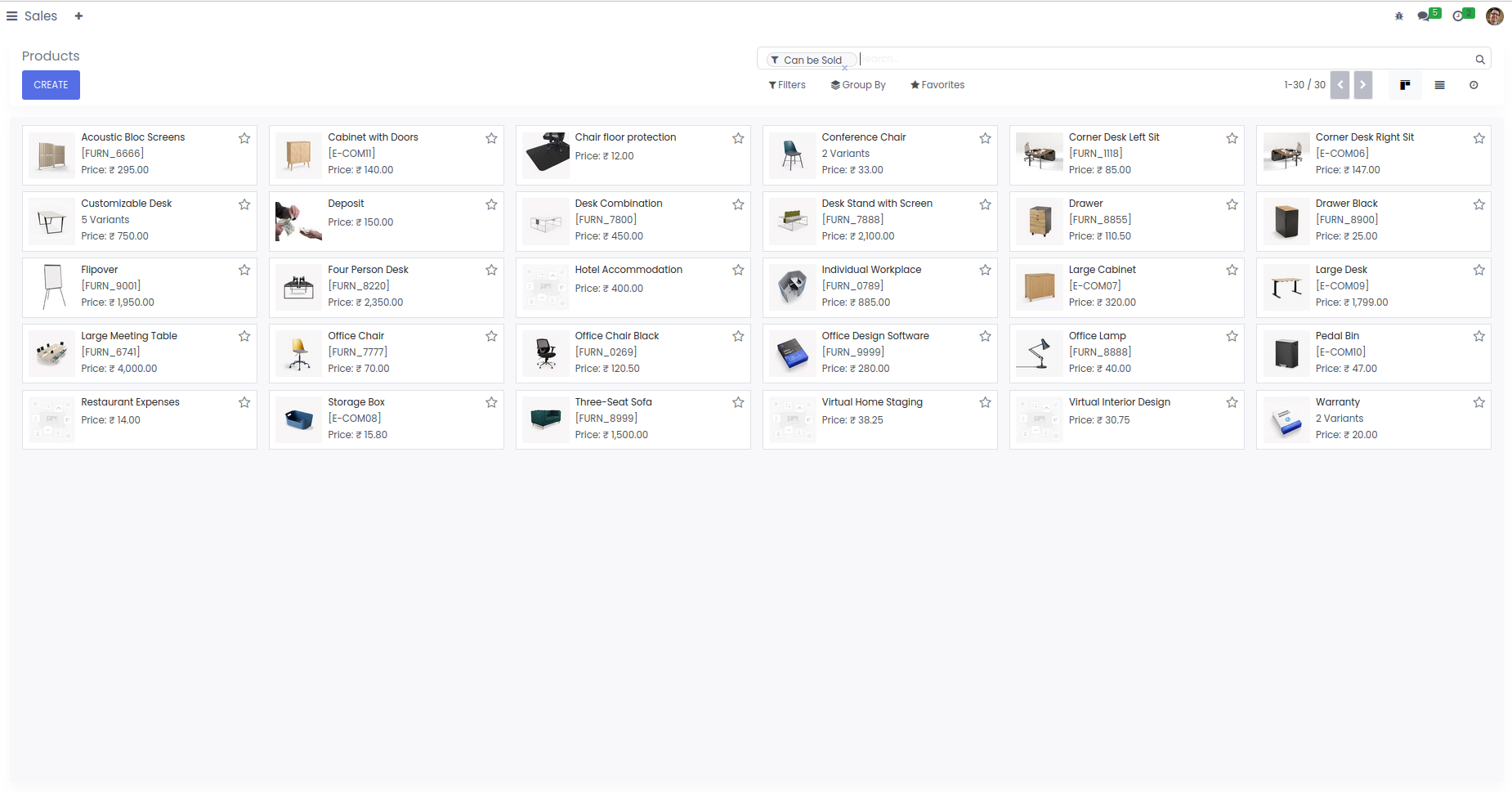Open the Three-Seat Sofa product thumbnail
Image resolution: width=1512 pixels, height=793 pixels.
tap(545, 419)
